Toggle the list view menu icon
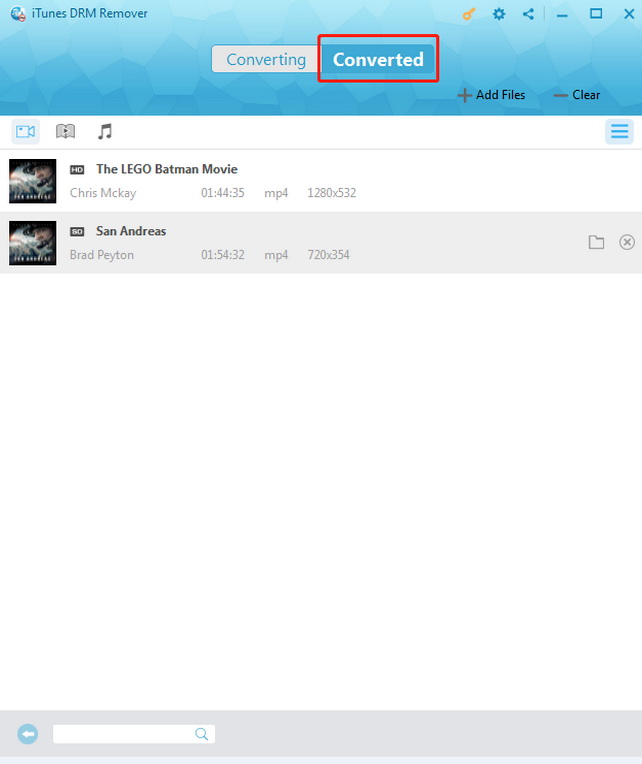 click(x=619, y=131)
